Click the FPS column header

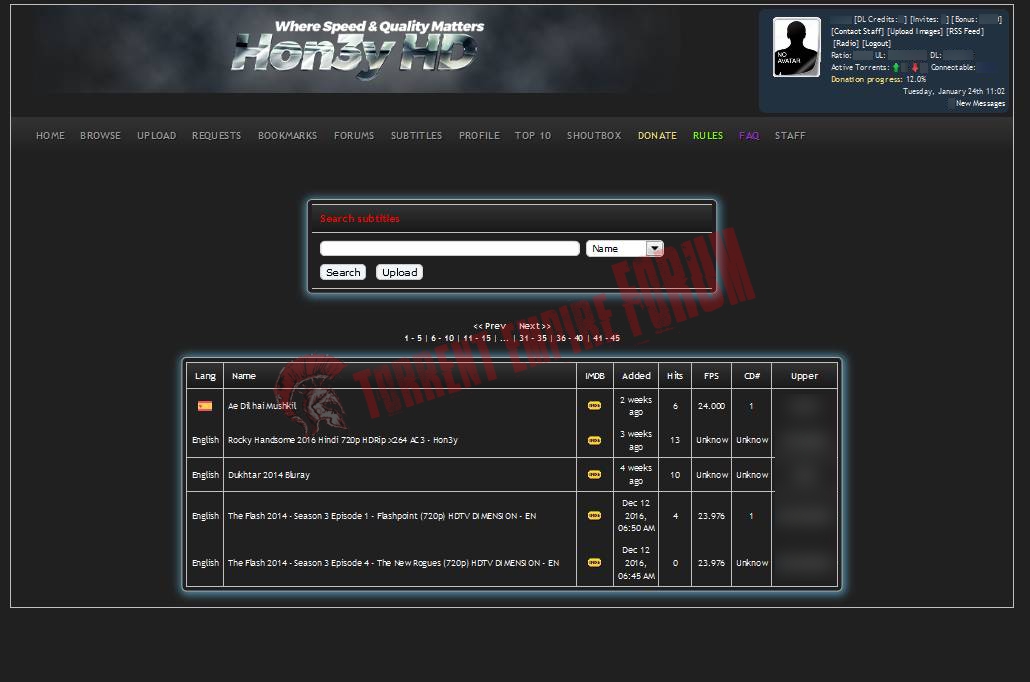point(711,376)
